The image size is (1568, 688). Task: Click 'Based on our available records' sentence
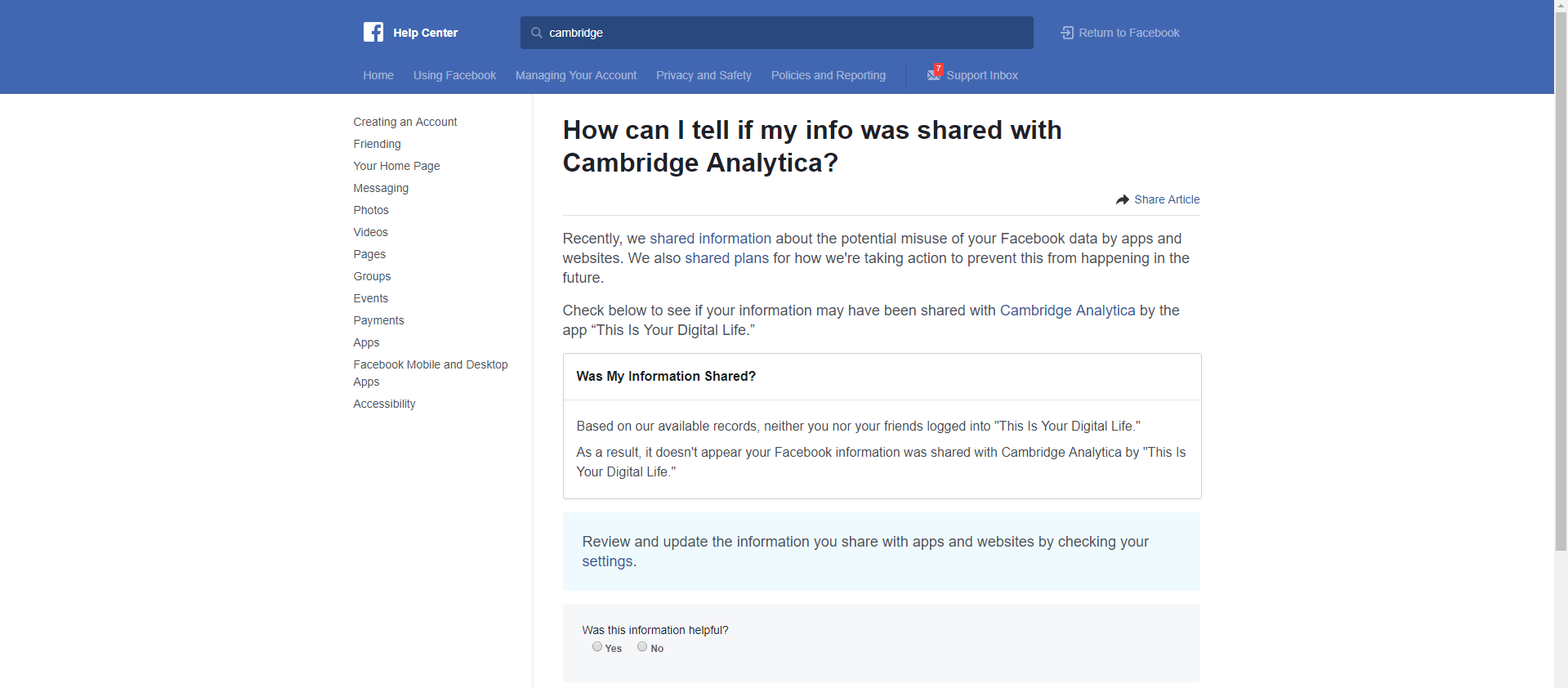tap(858, 426)
